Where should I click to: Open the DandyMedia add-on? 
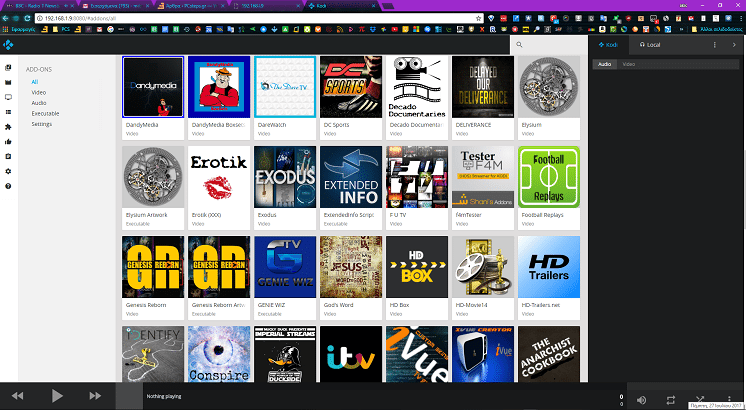pyautogui.click(x=153, y=98)
